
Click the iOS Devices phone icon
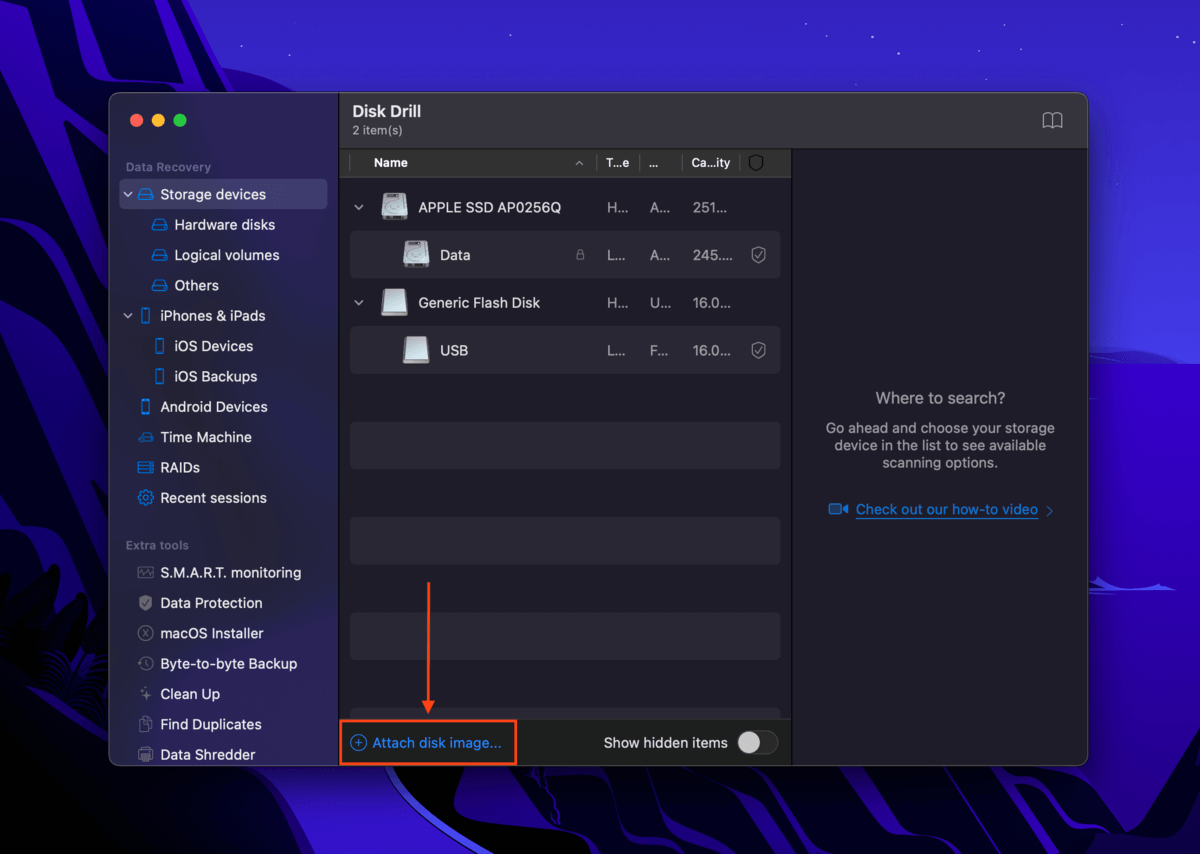(160, 346)
